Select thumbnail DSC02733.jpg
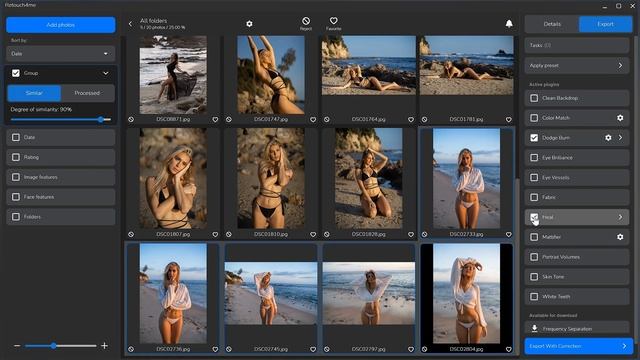This screenshot has height=360, width=640. [466, 179]
